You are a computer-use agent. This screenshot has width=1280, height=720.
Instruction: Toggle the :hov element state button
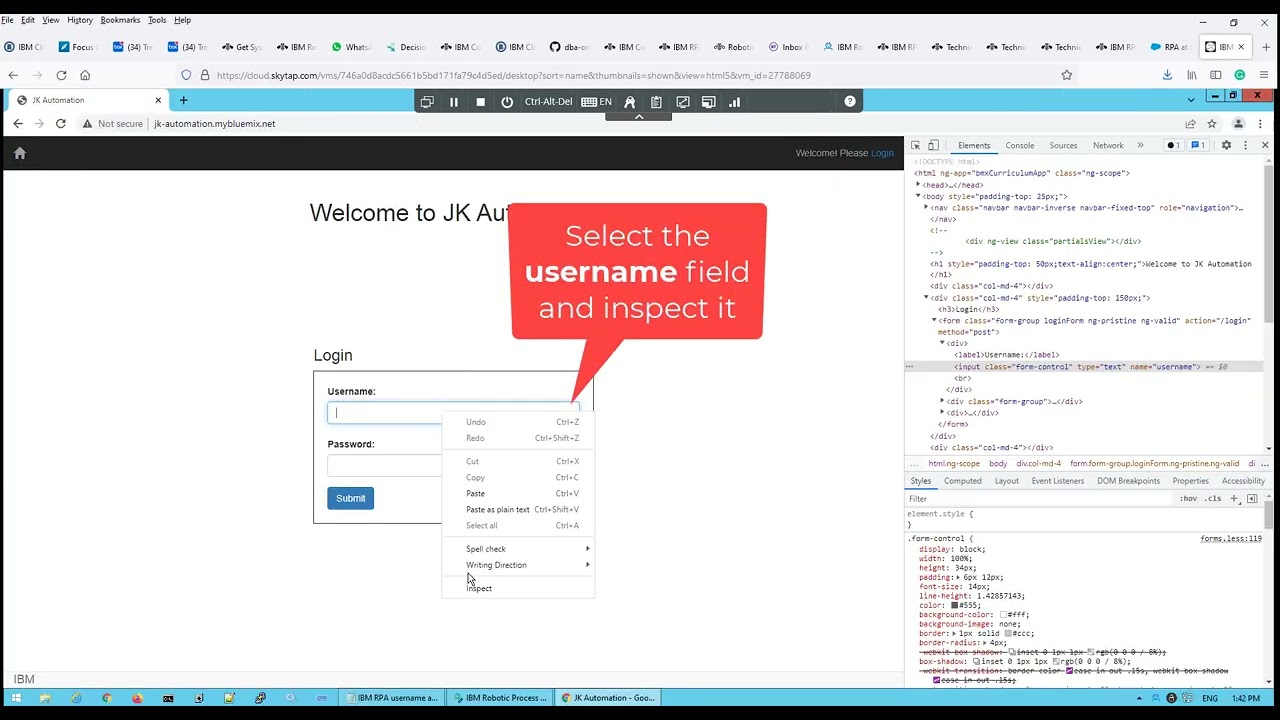coord(1188,498)
